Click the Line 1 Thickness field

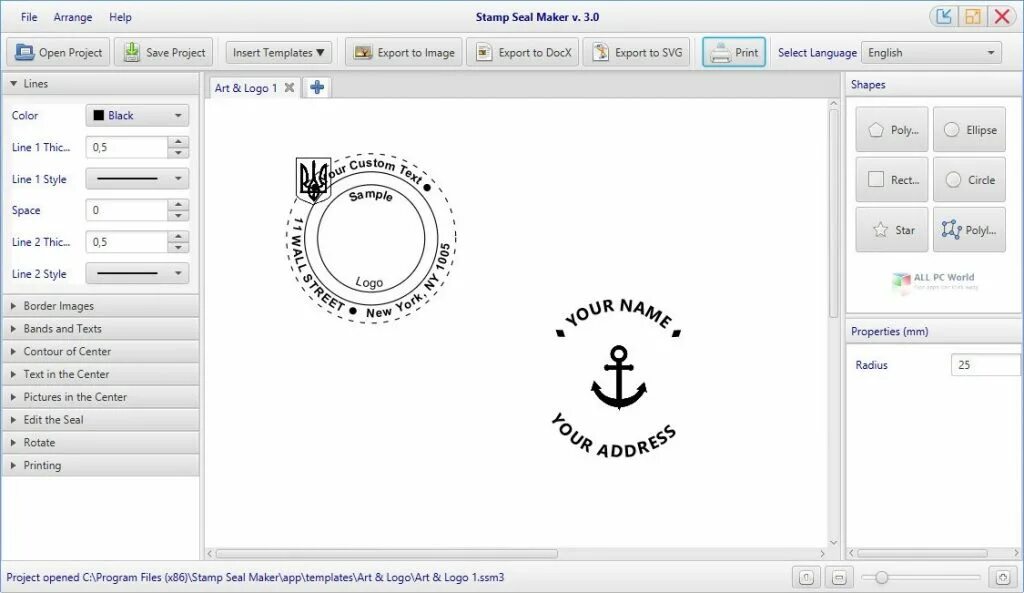tap(127, 147)
